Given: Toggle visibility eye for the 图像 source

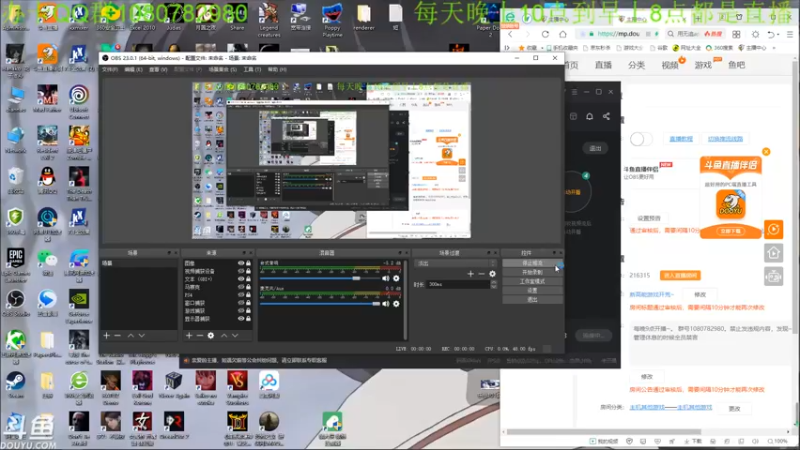Looking at the screenshot, I should point(241,263).
